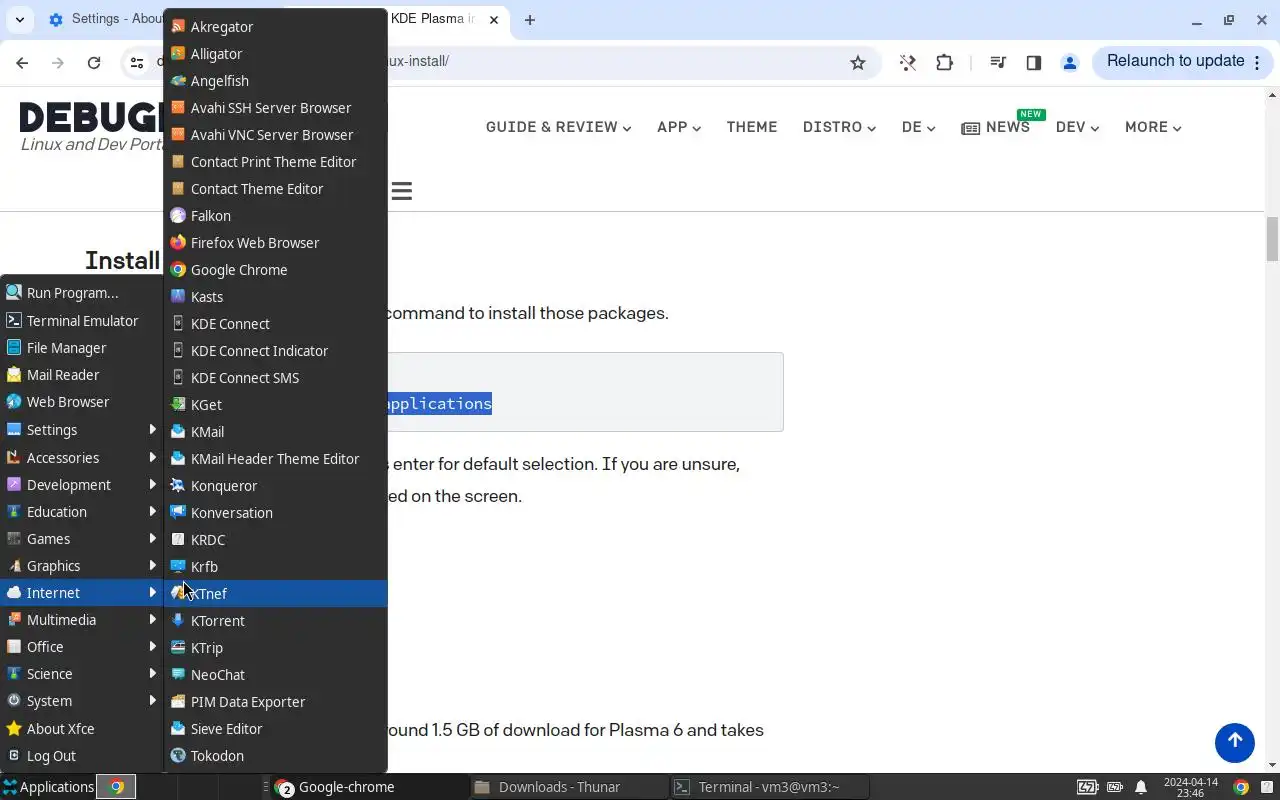Viewport: 1280px width, 800px height.
Task: Click the Konqueror icon
Action: tap(178, 486)
